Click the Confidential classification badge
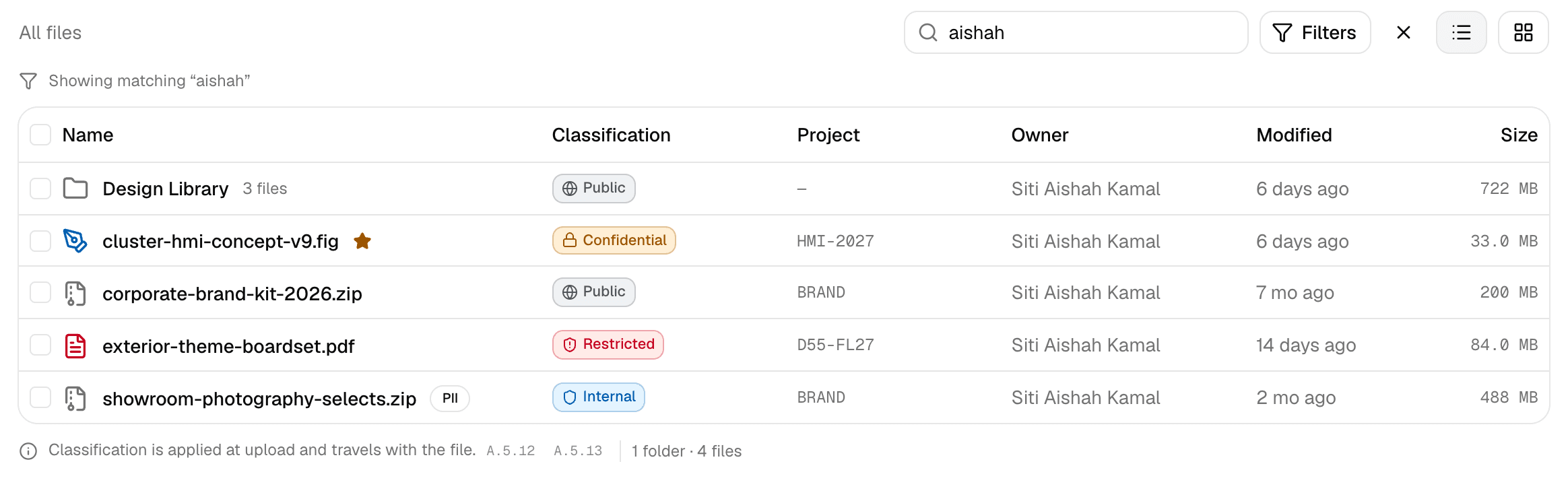The height and width of the screenshot is (501, 1568). pyautogui.click(x=614, y=240)
